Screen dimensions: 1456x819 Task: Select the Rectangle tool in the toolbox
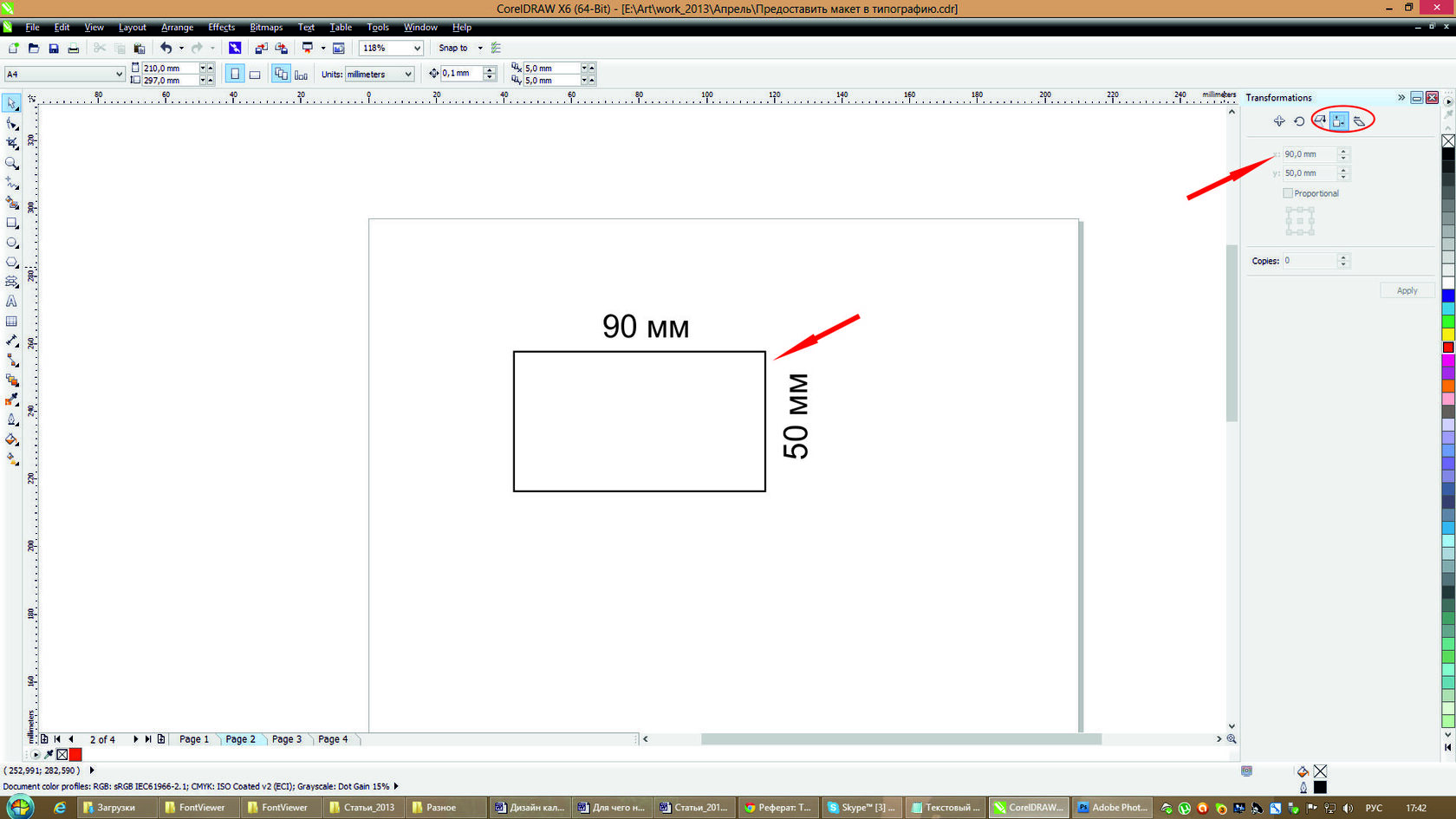coord(12,223)
